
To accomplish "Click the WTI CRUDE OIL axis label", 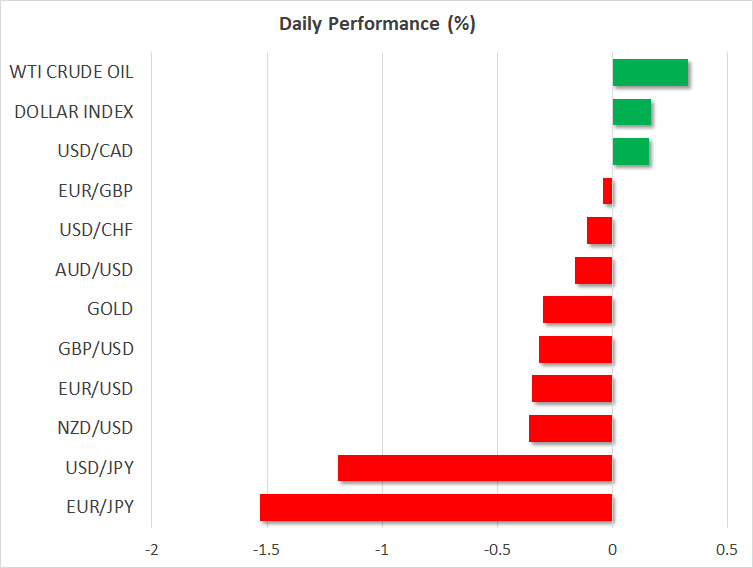I will 71,72.
